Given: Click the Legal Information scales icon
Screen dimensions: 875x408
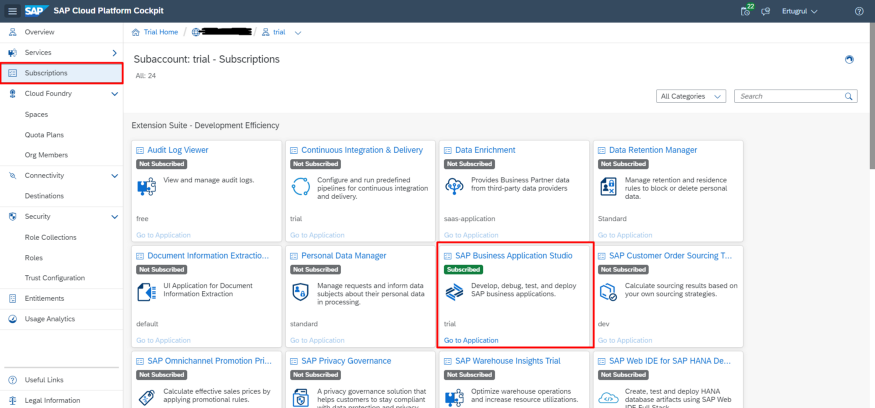Looking at the screenshot, I should 12,400.
